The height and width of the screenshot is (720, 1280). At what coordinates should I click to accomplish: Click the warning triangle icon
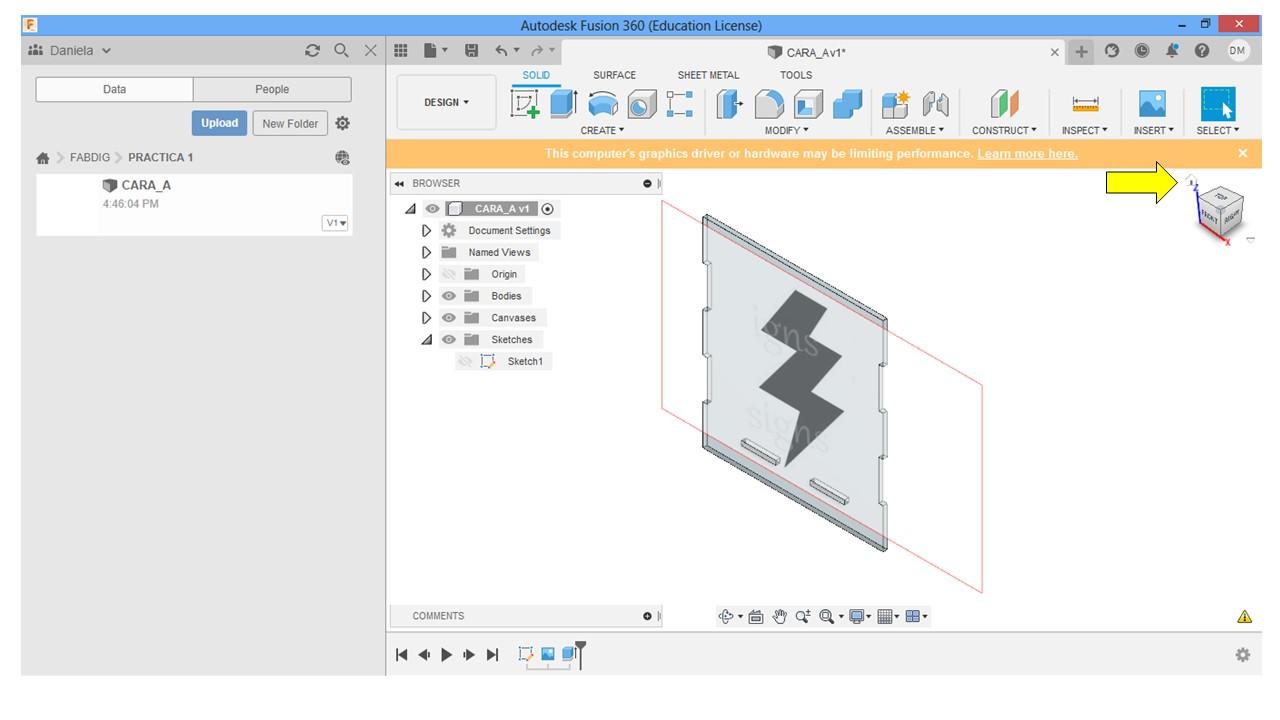1244,617
